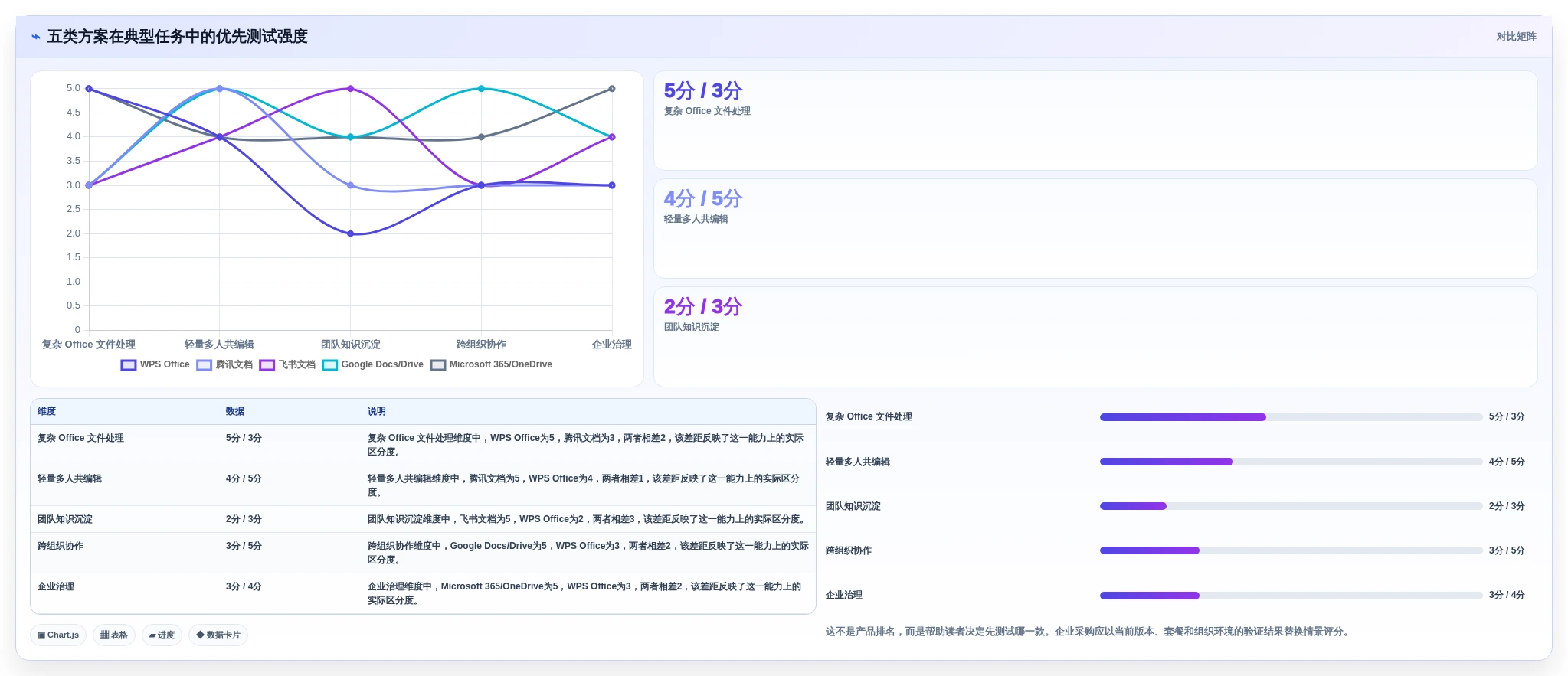Click the Google Docs point at 跨组织协作
The height and width of the screenshot is (676, 1568).
pyautogui.click(x=481, y=89)
